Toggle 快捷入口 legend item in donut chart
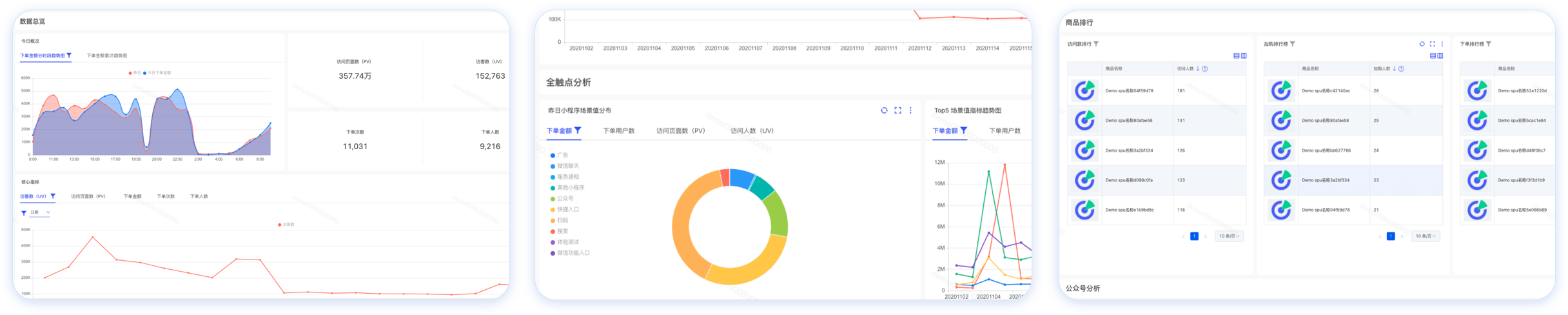Viewport: 1568px width, 315px height. coord(564,210)
